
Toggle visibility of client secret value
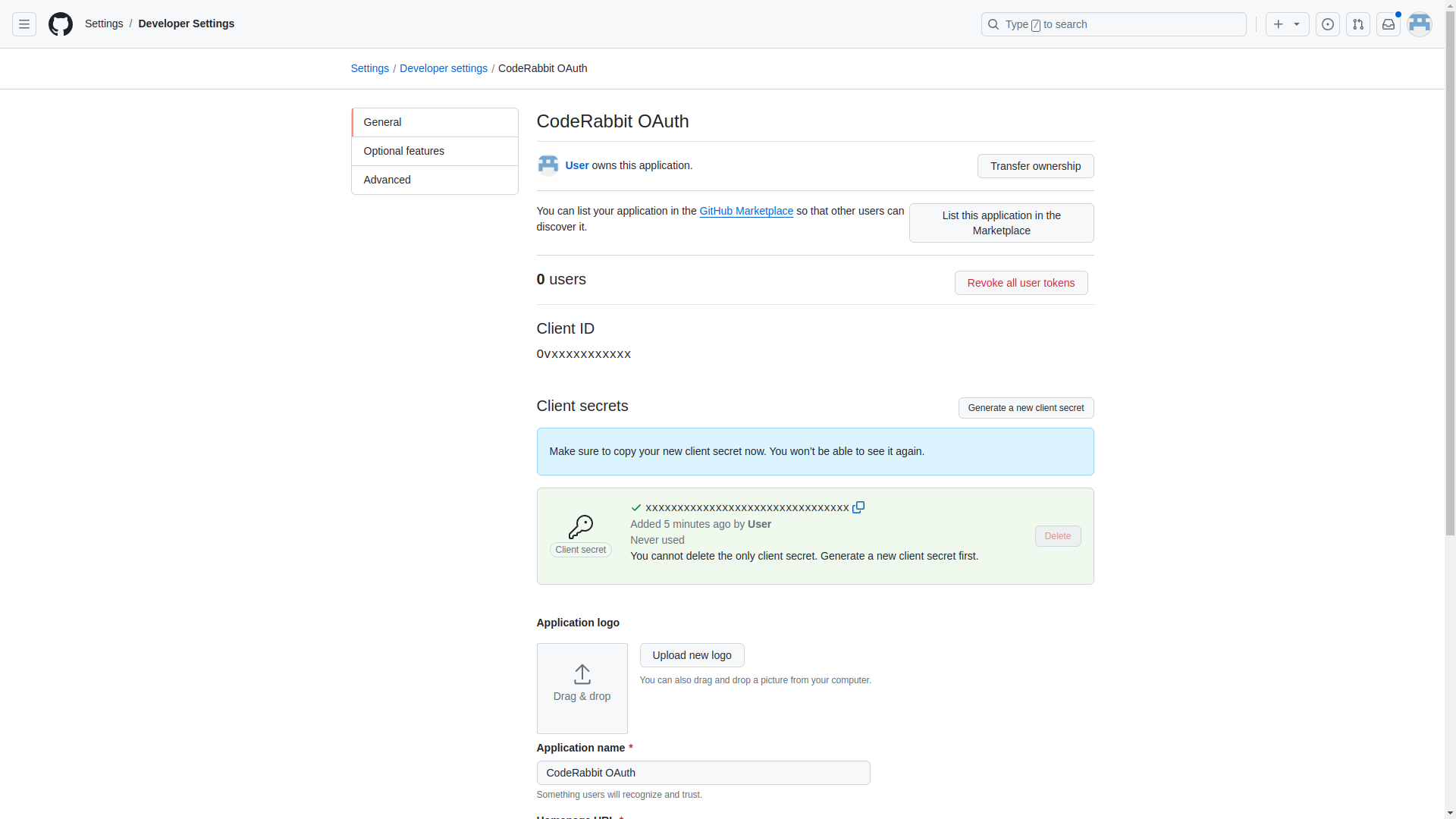coord(636,506)
